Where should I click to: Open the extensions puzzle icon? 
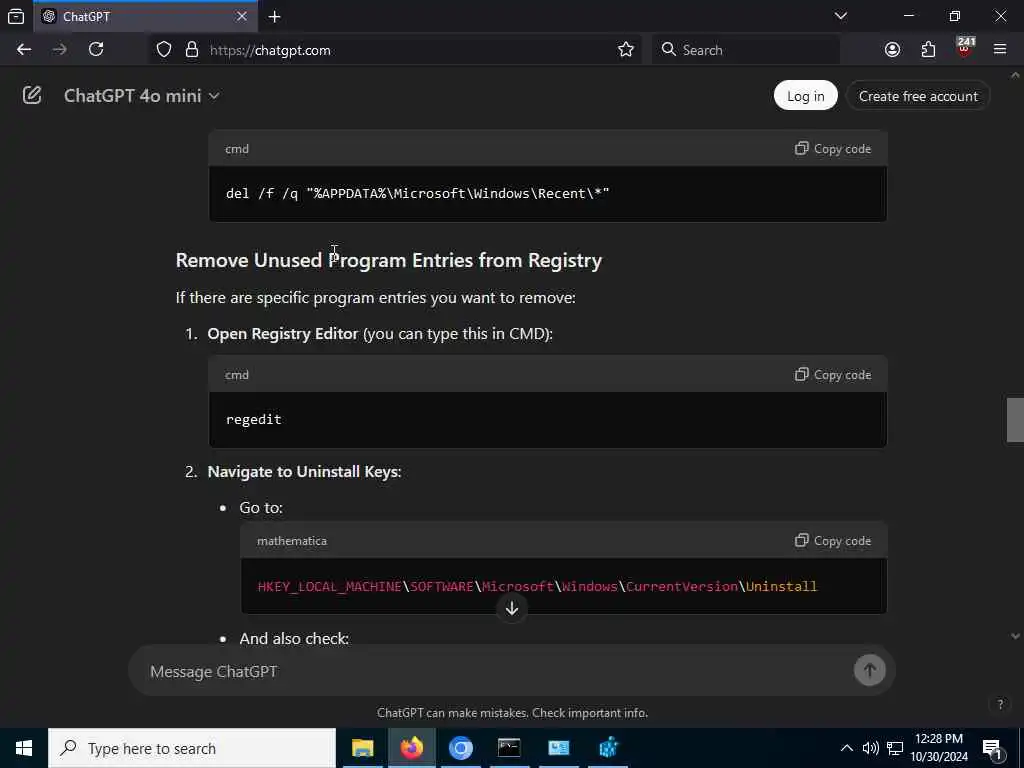(x=928, y=50)
